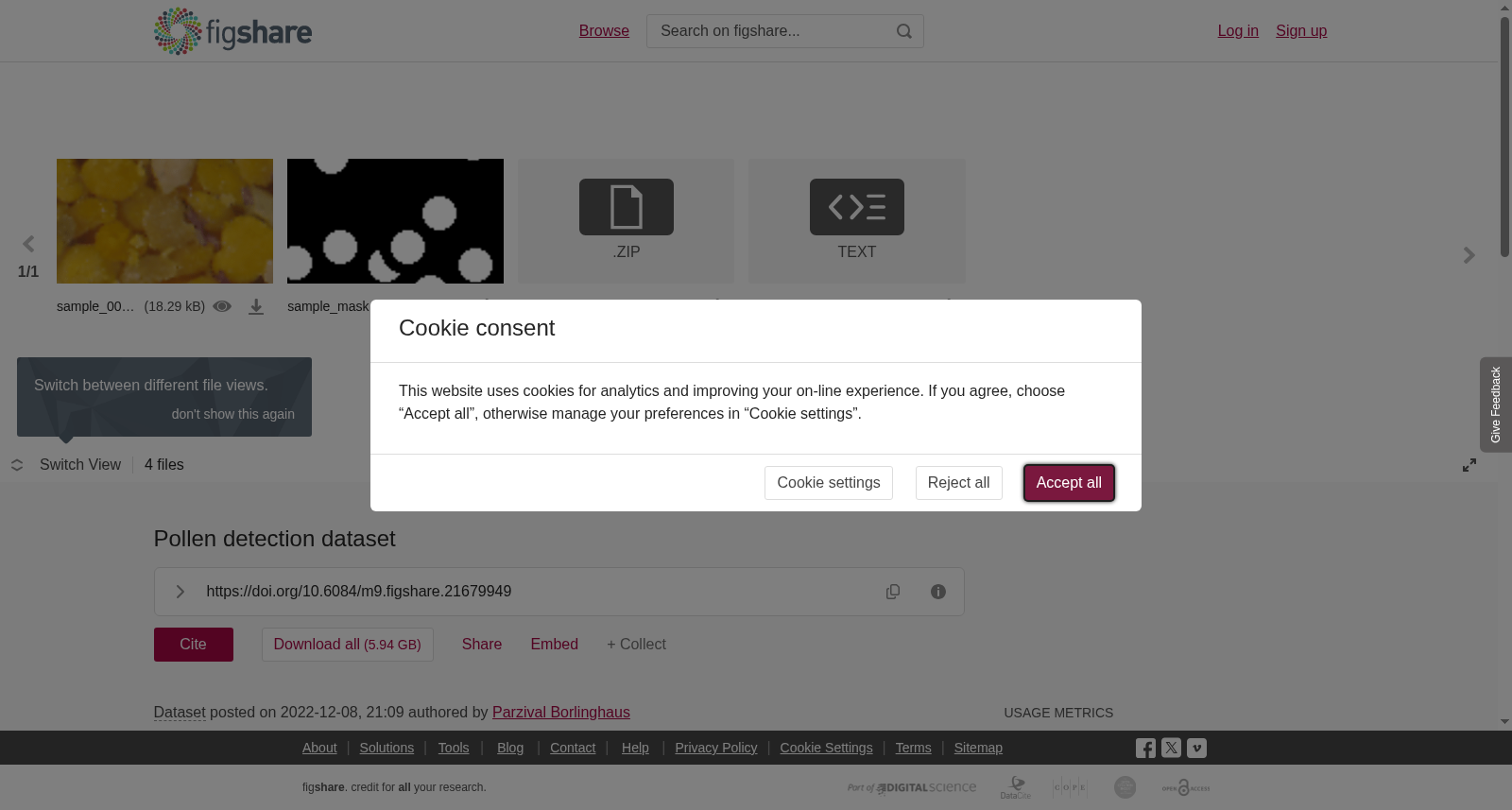Open Privacy Policy footer link
1512x810 pixels.
(x=716, y=748)
